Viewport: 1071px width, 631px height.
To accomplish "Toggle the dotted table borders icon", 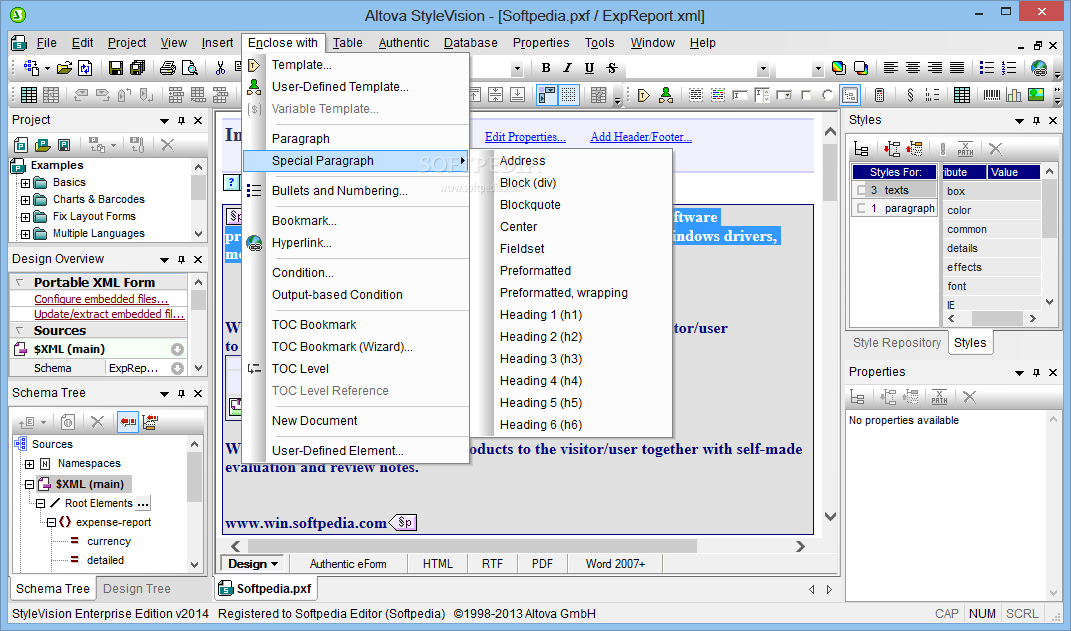I will tap(568, 95).
